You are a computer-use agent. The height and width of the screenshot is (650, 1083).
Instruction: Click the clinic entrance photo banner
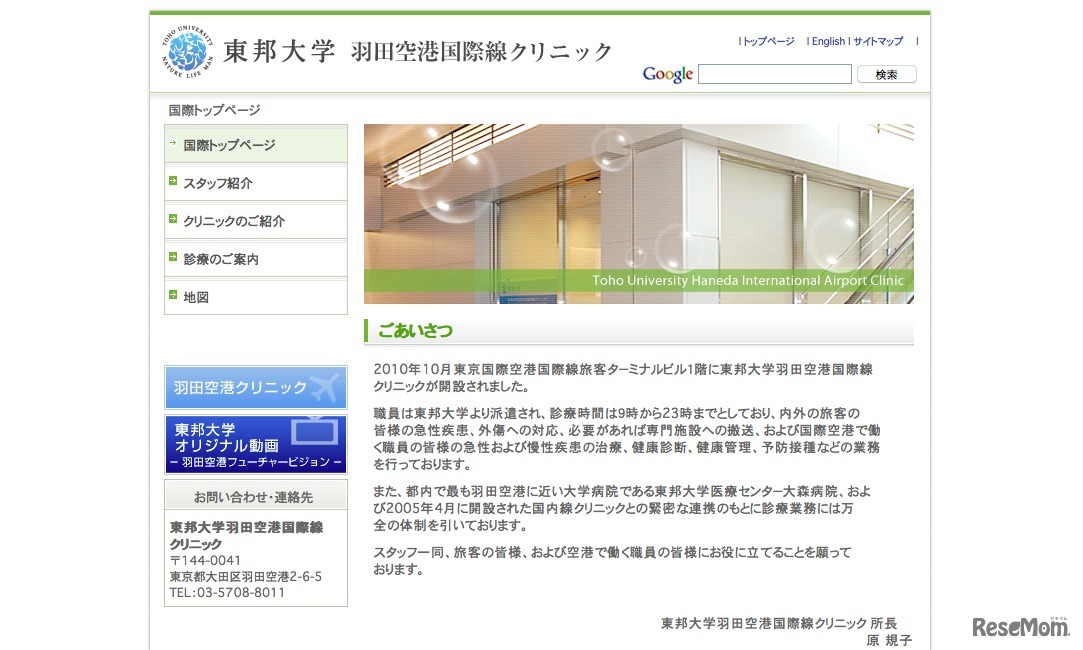point(639,213)
